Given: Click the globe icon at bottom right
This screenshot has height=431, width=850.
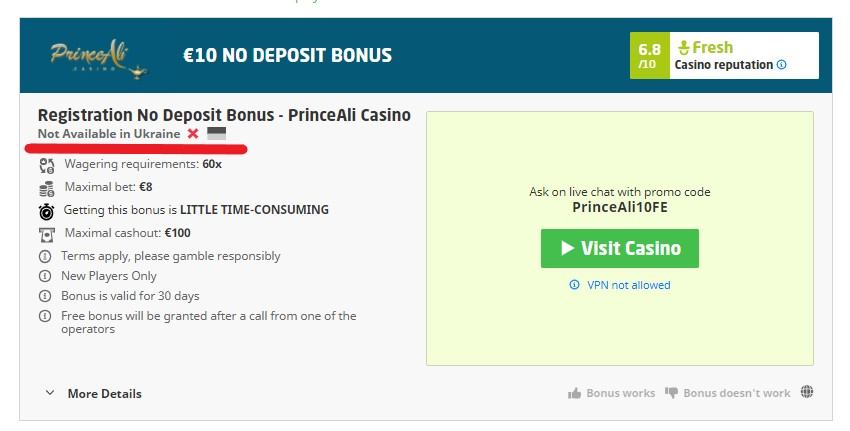Looking at the screenshot, I should coord(807,393).
